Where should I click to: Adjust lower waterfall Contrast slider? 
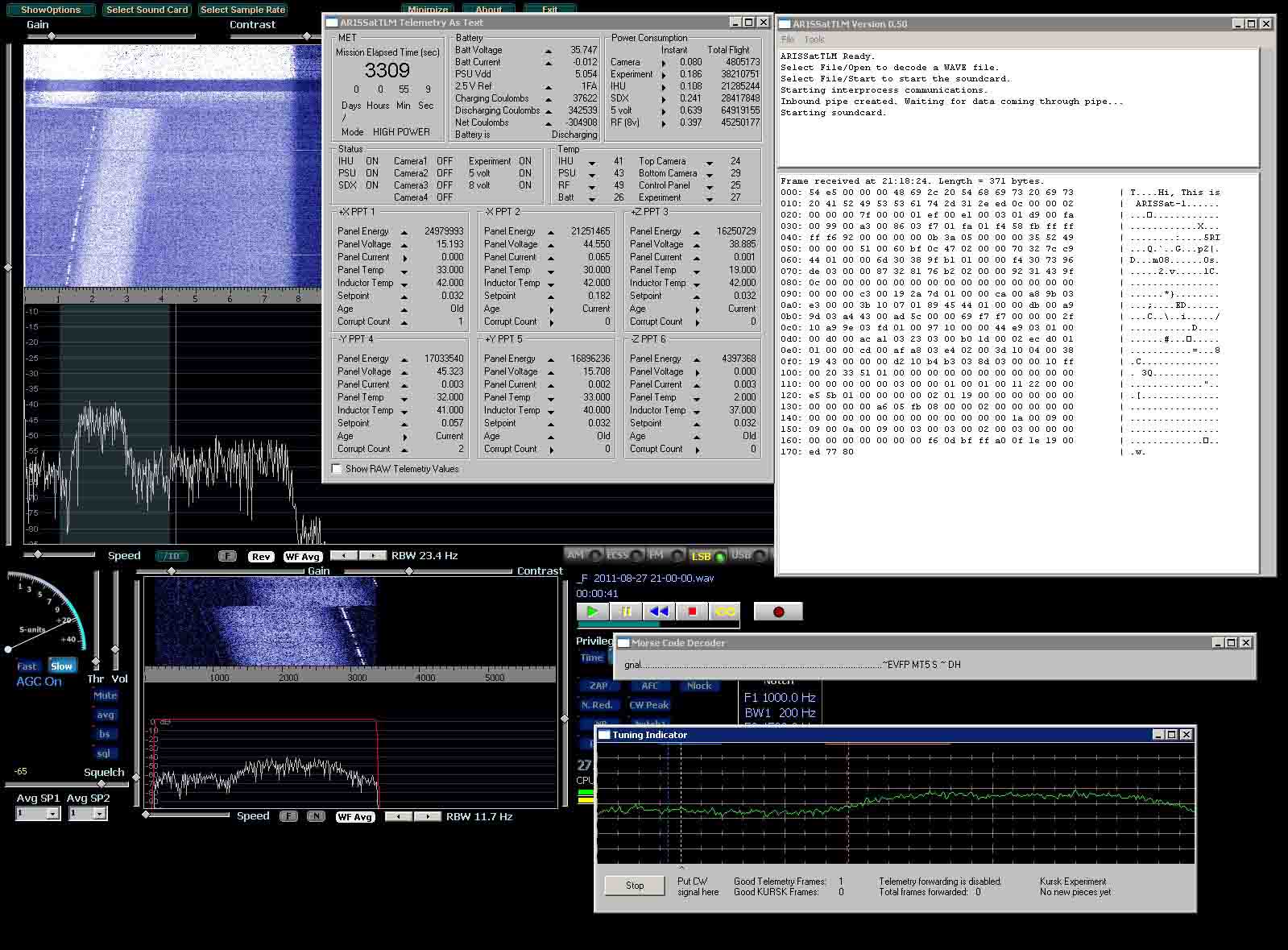pos(409,570)
